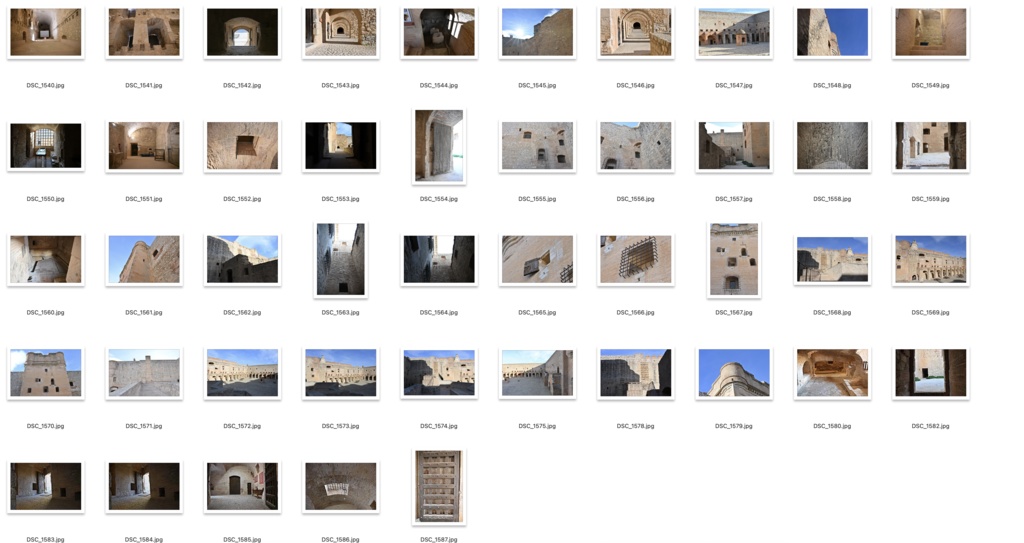
Task: Click the DSC_1586.jpg ceiling grate thumbnail
Action: (340, 487)
